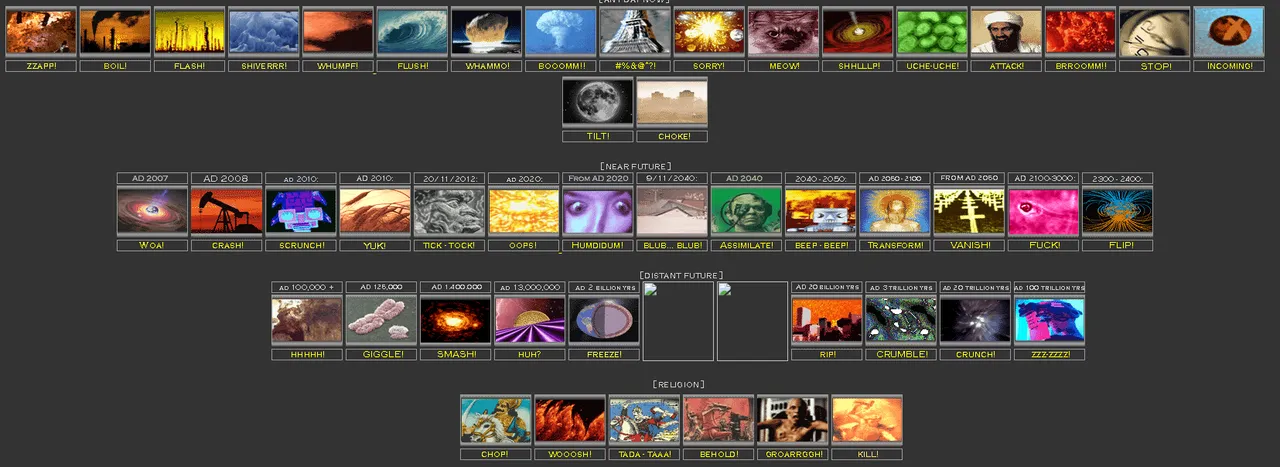Open the smokestack thumbnail above BOIL!

tap(115, 32)
